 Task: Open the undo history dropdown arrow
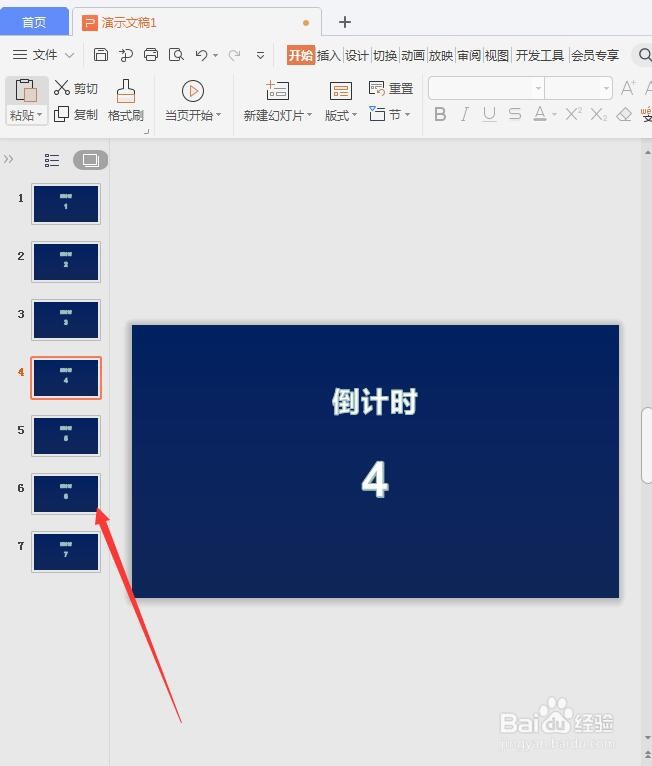pyautogui.click(x=215, y=55)
